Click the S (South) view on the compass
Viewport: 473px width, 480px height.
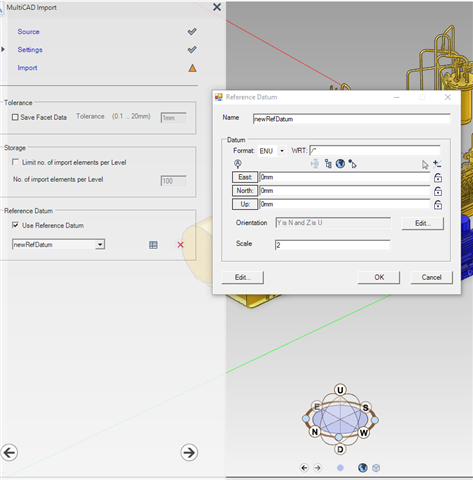(366, 407)
